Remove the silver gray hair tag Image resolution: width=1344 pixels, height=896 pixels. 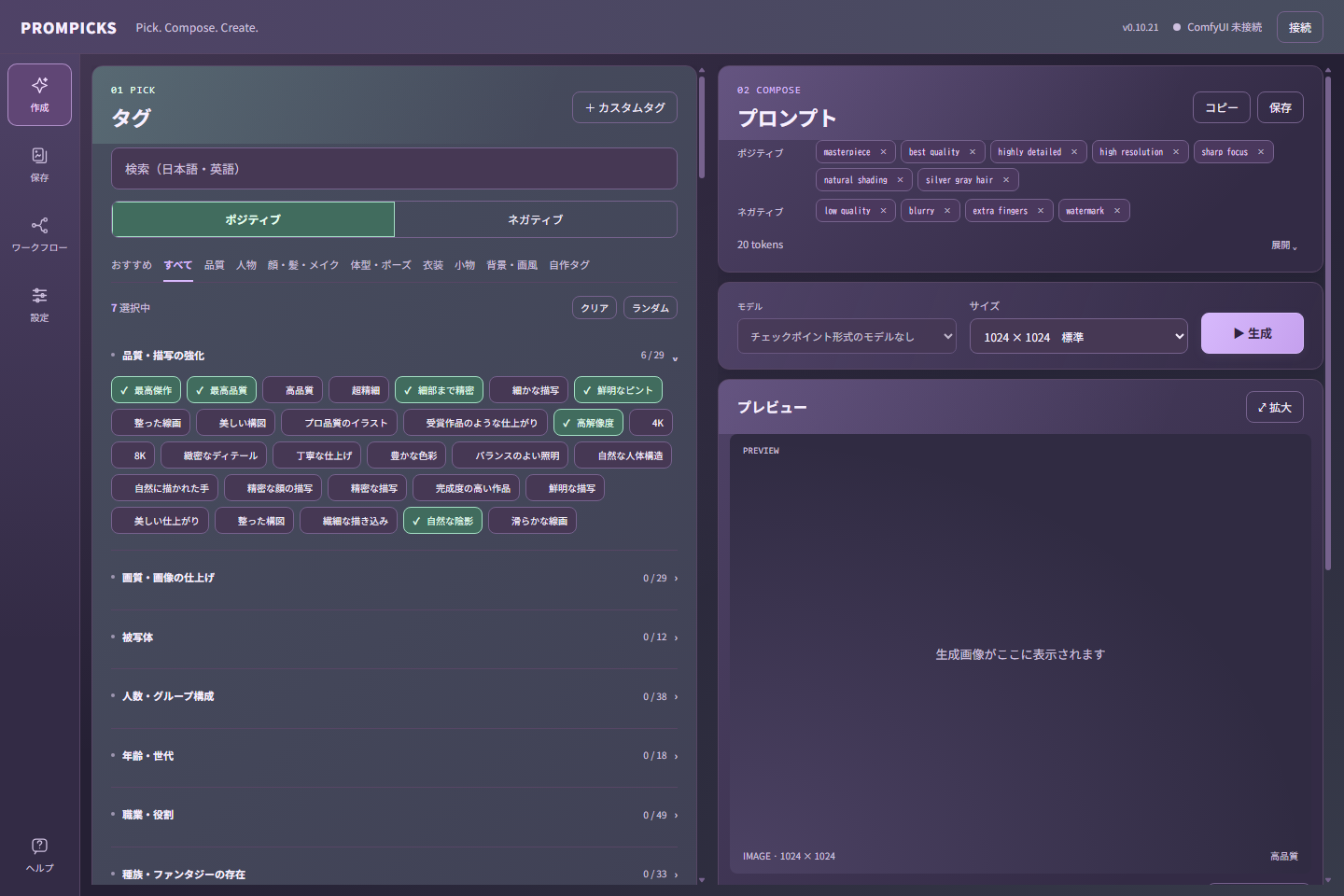coord(1006,180)
